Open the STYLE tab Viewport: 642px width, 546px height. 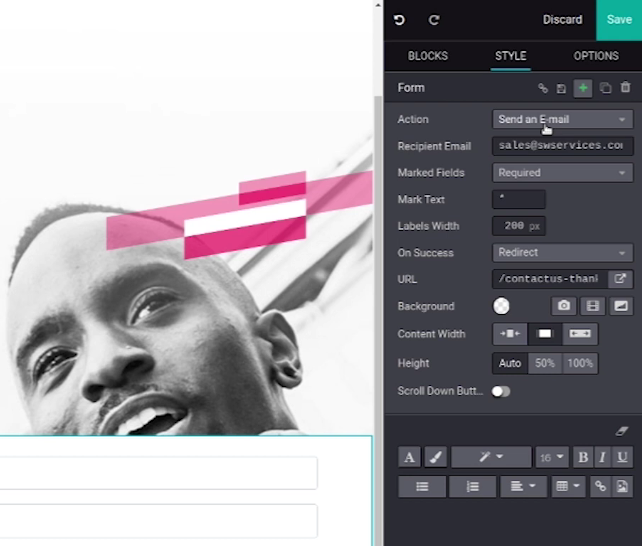(x=511, y=56)
